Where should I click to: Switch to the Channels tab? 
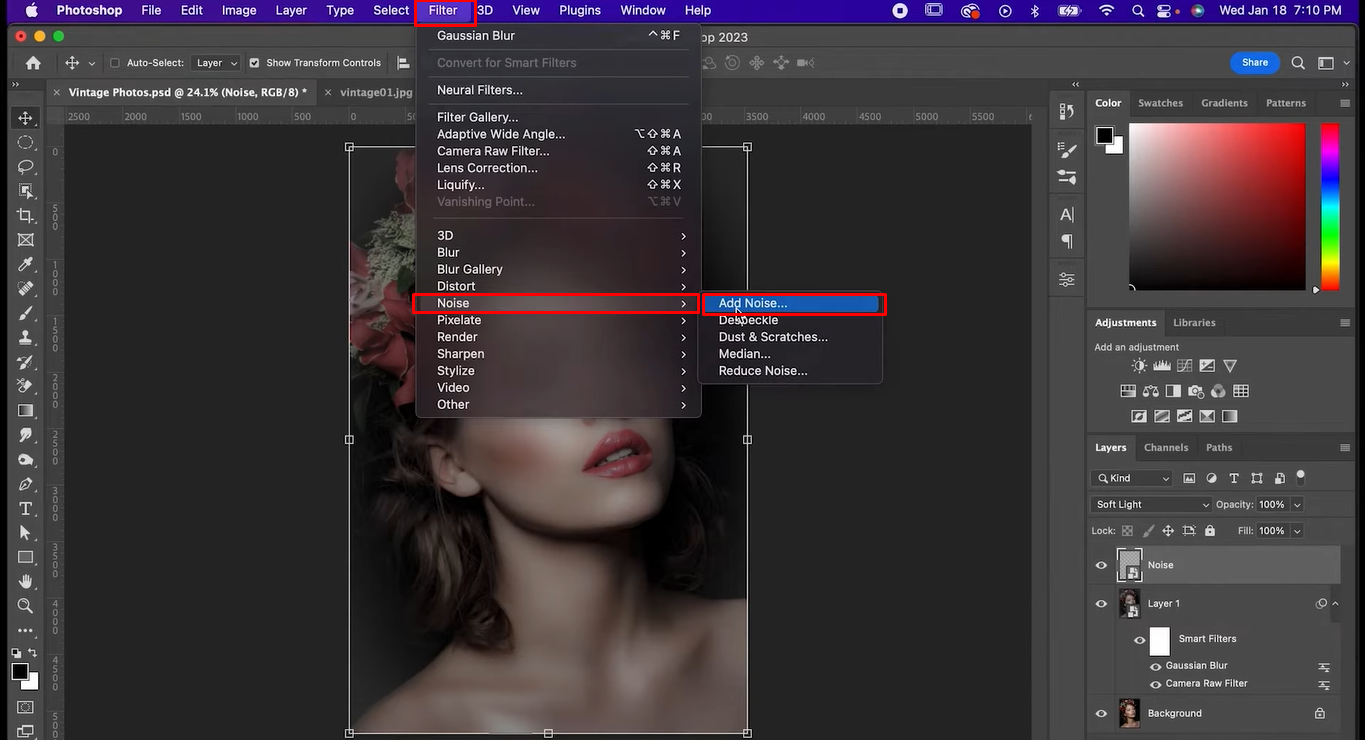point(1166,447)
